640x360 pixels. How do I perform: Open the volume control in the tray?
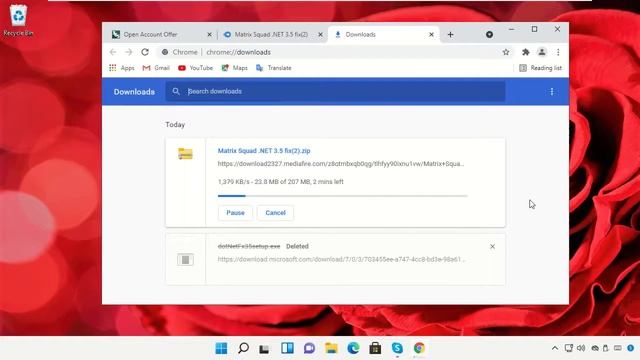click(x=581, y=348)
